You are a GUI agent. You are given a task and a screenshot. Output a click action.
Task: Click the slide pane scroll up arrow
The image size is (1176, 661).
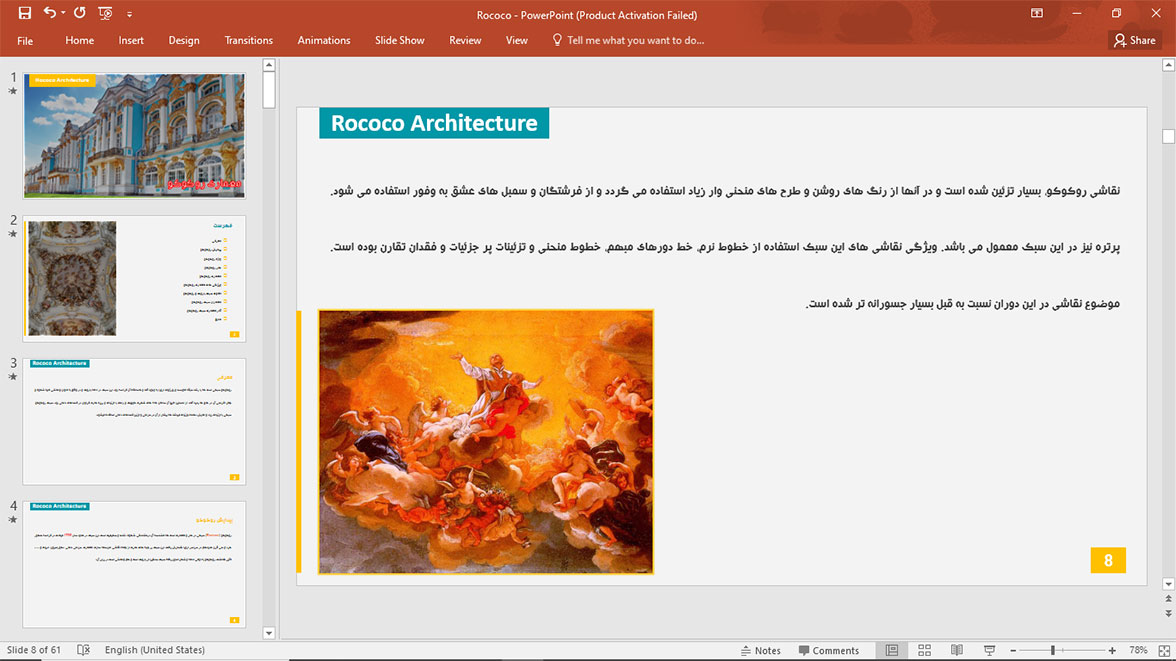[x=1168, y=65]
